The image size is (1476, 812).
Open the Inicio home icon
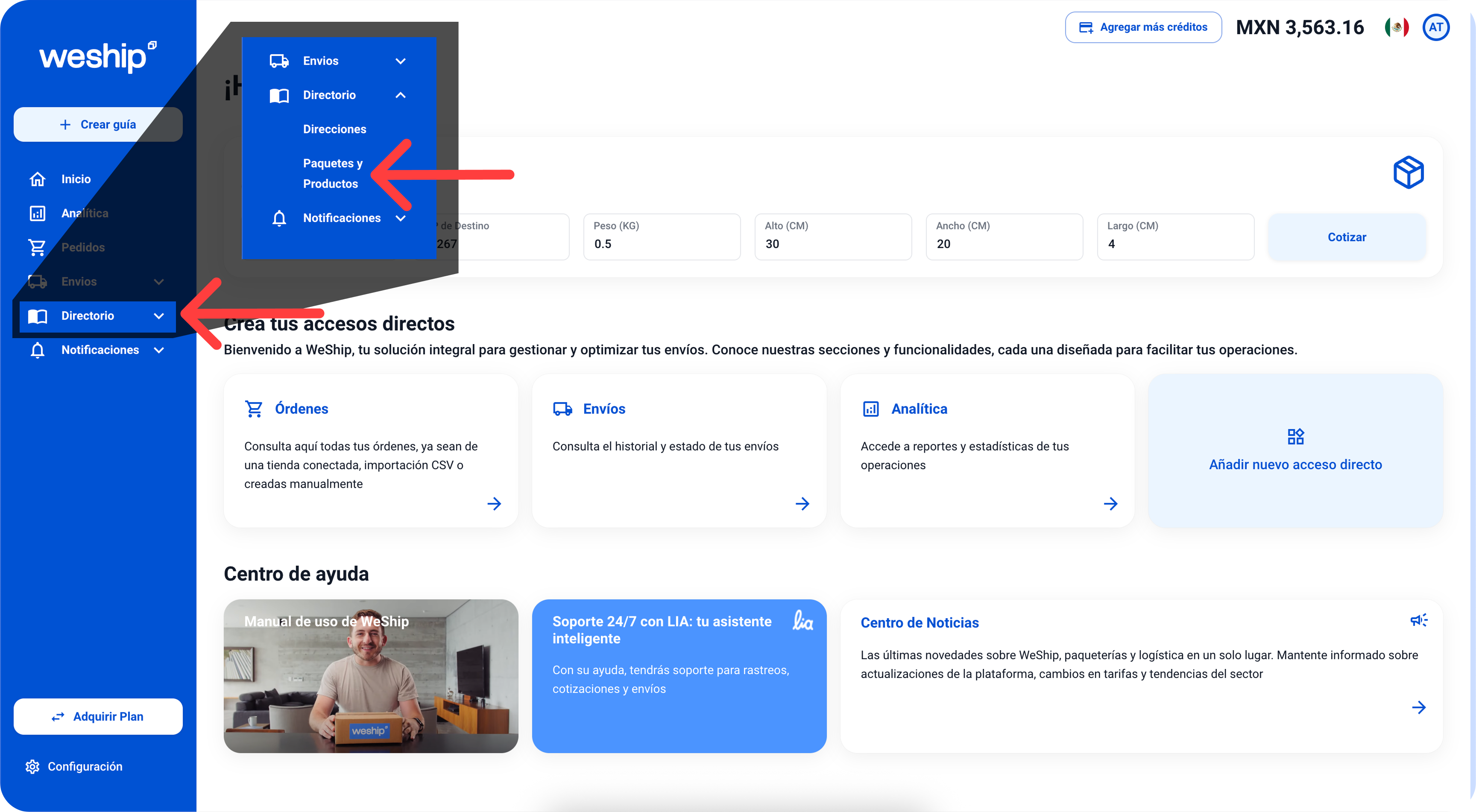37,179
